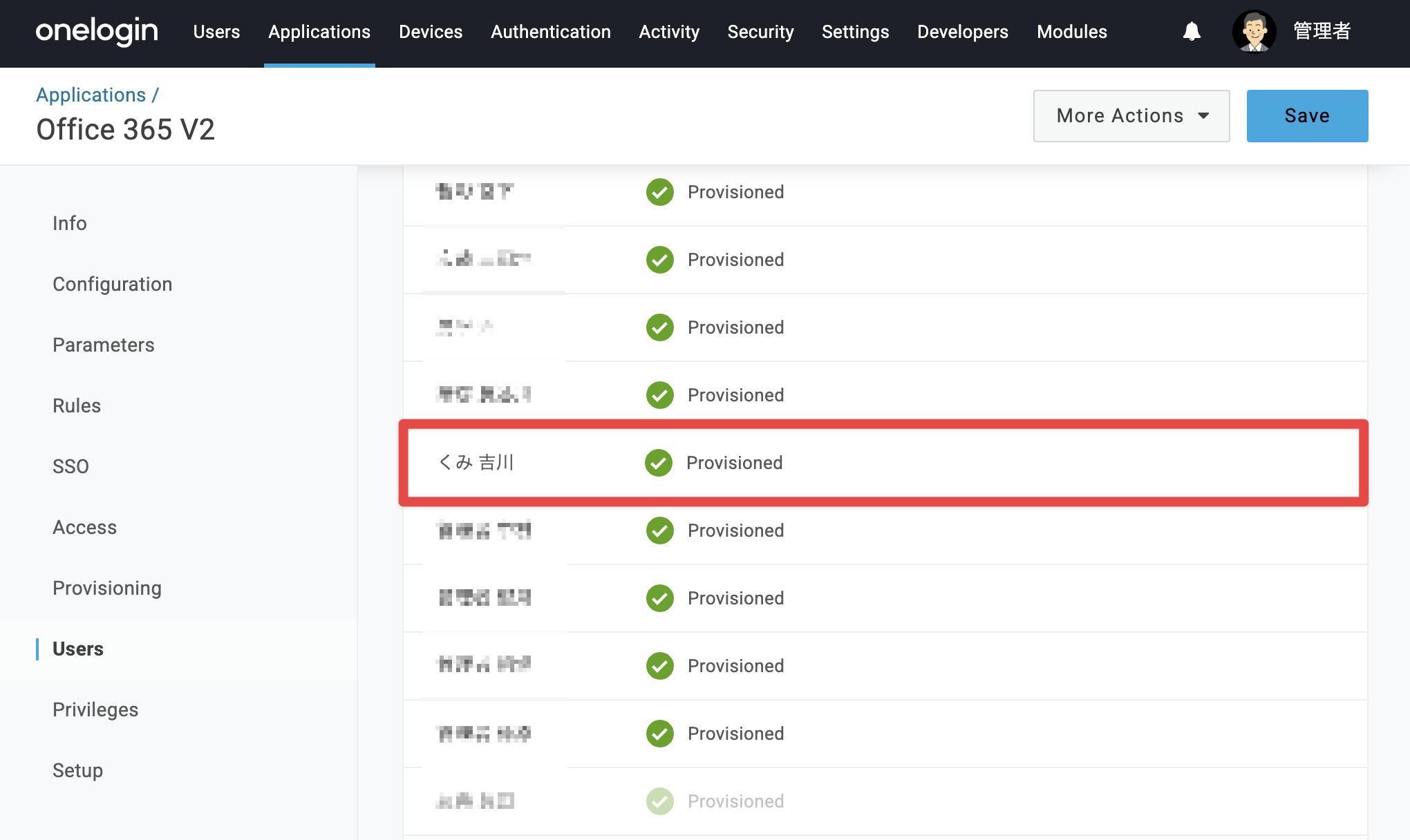This screenshot has height=840, width=1410.
Task: Switch to the Setup tab
Action: click(x=78, y=770)
